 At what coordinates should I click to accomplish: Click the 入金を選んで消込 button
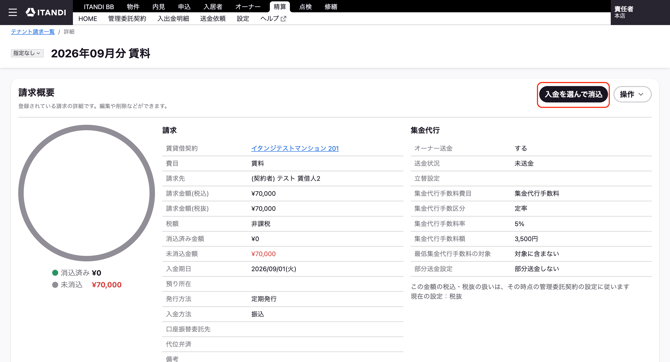click(573, 94)
